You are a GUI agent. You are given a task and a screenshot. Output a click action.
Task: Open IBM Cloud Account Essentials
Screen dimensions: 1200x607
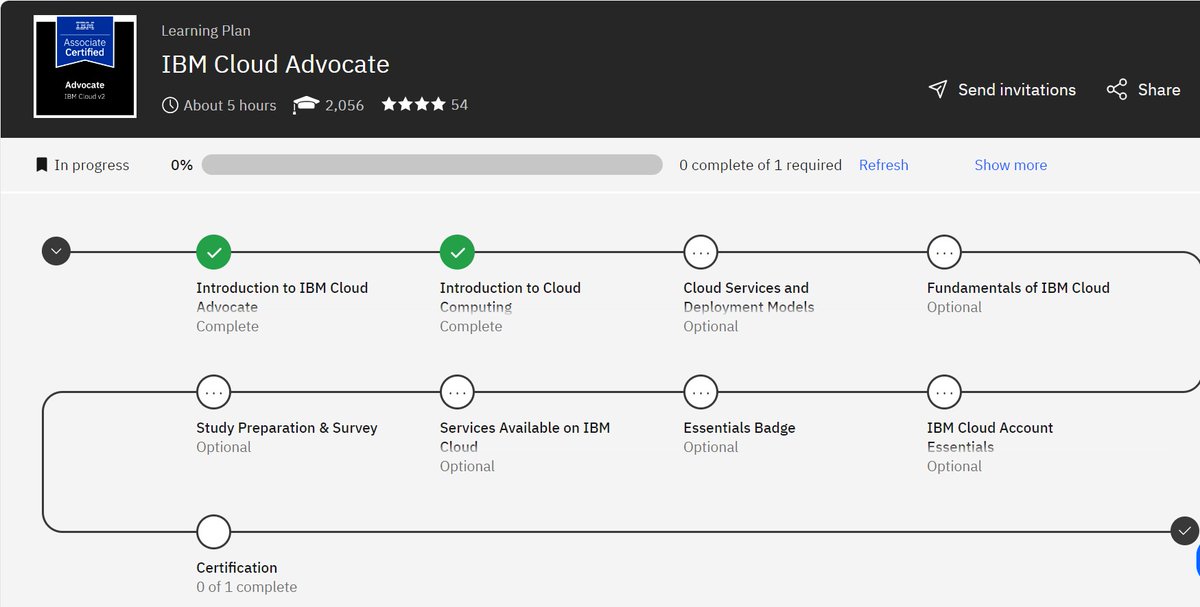pyautogui.click(x=990, y=437)
